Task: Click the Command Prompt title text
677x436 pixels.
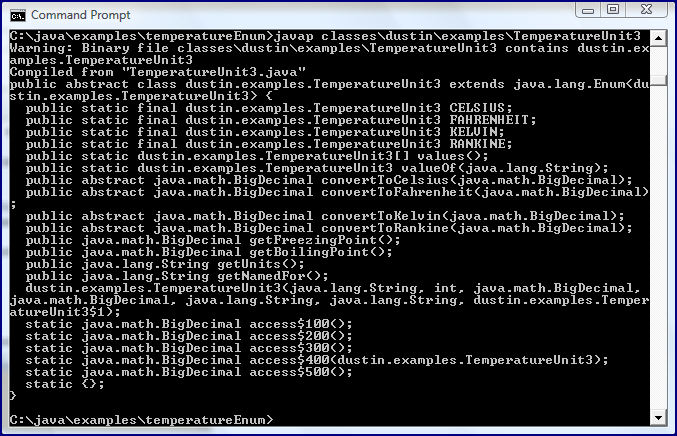Action: [80, 15]
